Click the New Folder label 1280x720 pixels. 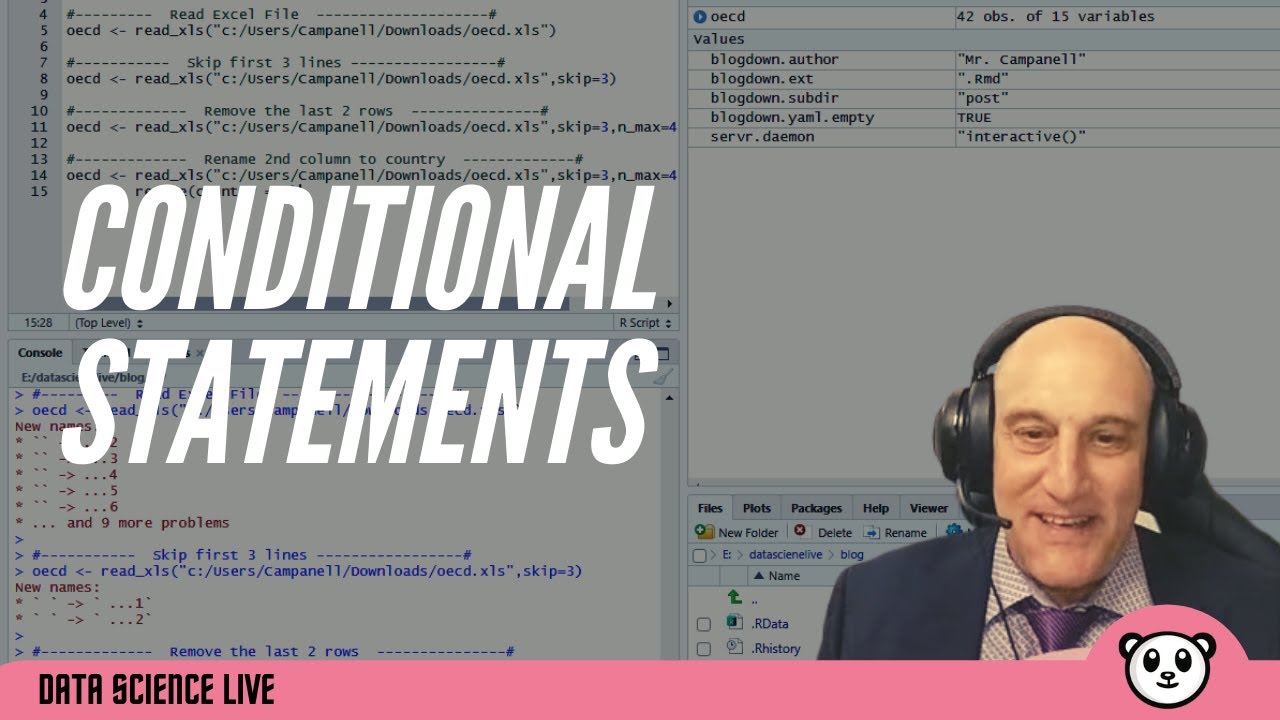(x=748, y=533)
